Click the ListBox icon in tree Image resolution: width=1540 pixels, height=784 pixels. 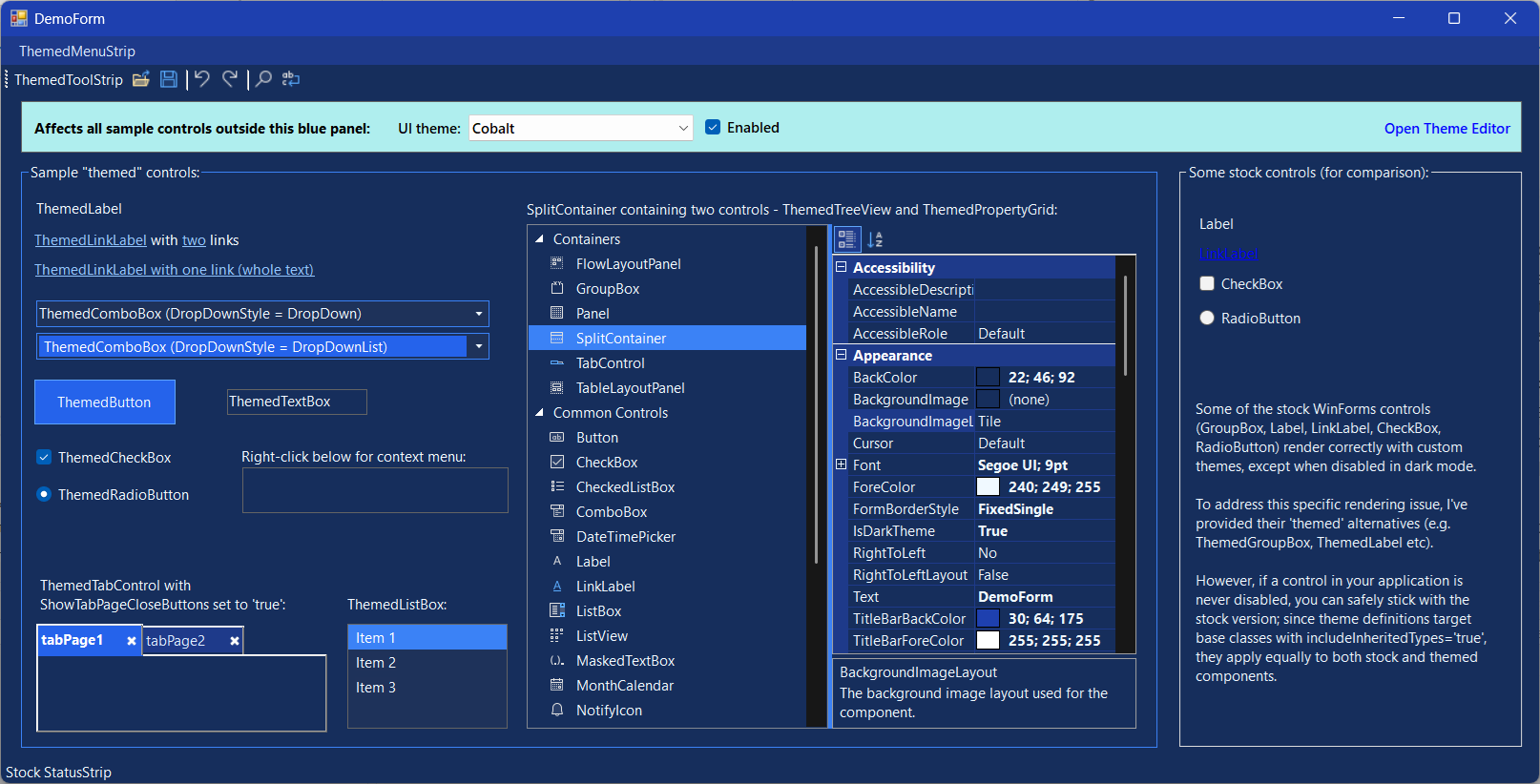click(x=557, y=610)
